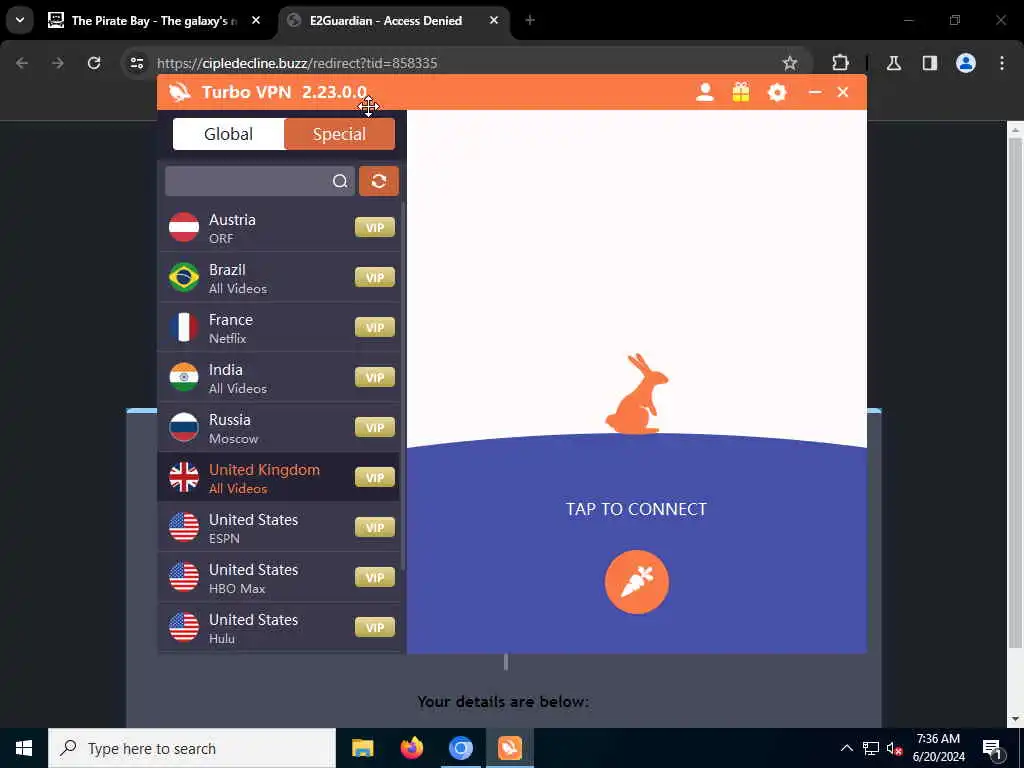Tap the carrot connect button

636,581
